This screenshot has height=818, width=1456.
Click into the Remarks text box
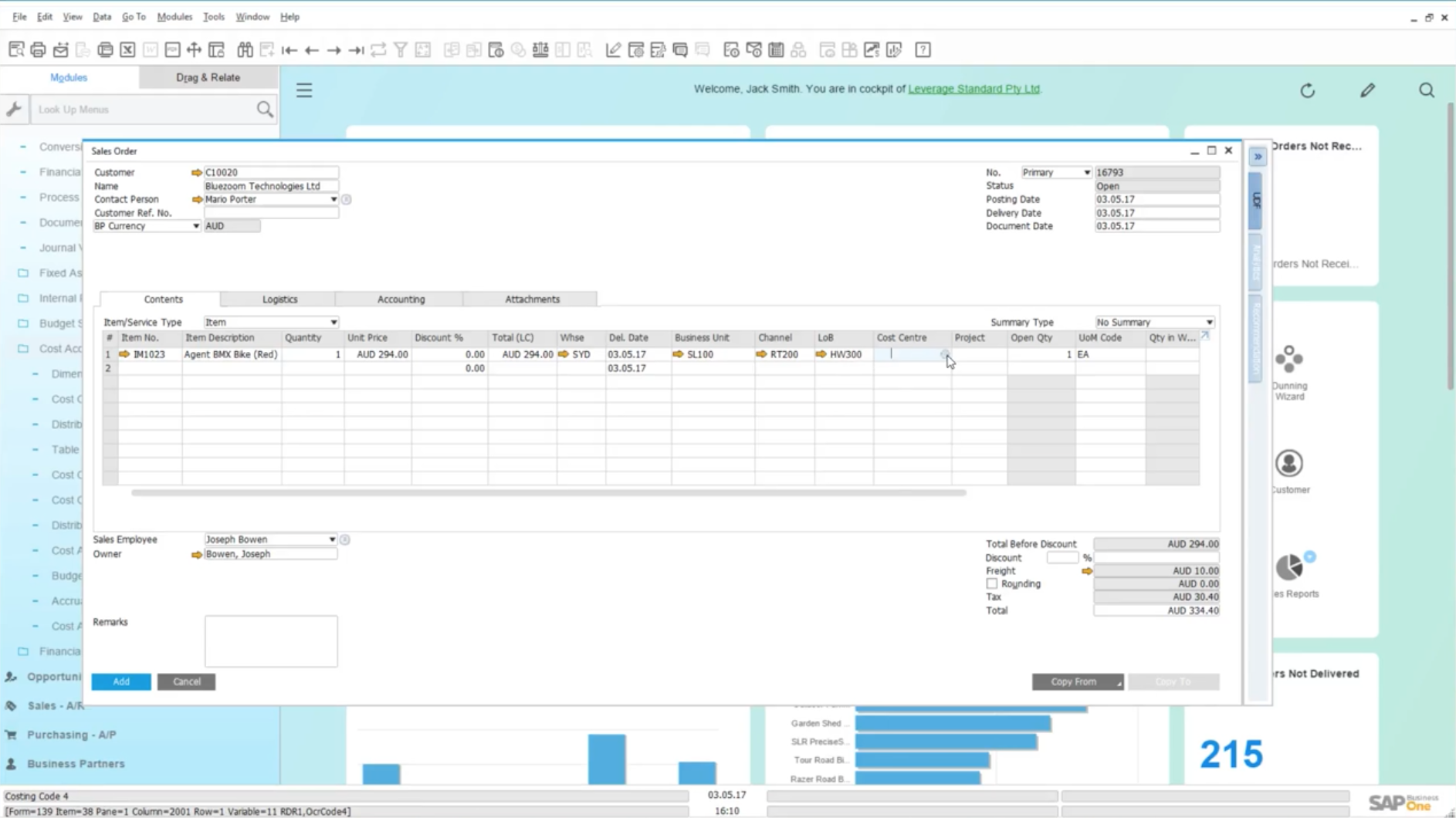coord(271,641)
